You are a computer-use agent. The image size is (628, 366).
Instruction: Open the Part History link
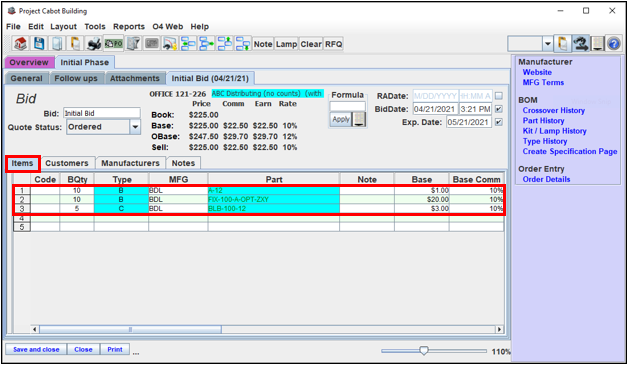tap(543, 121)
